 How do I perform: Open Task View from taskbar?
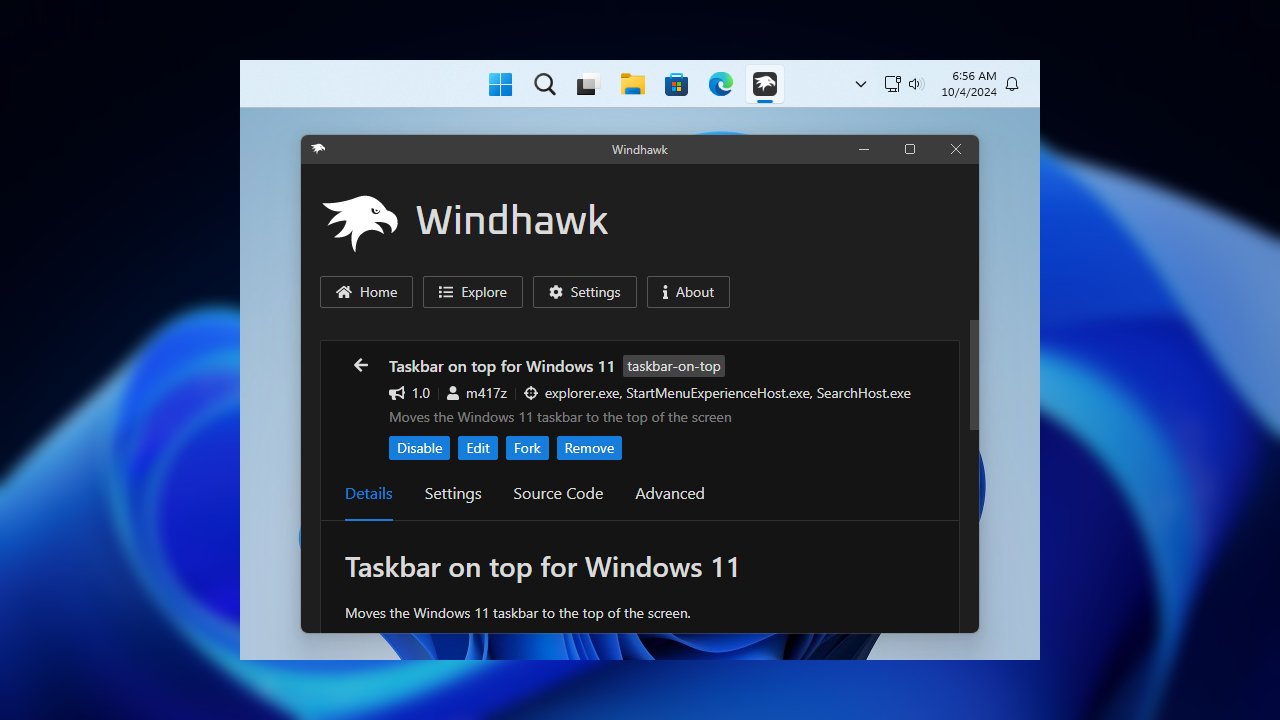tap(588, 85)
